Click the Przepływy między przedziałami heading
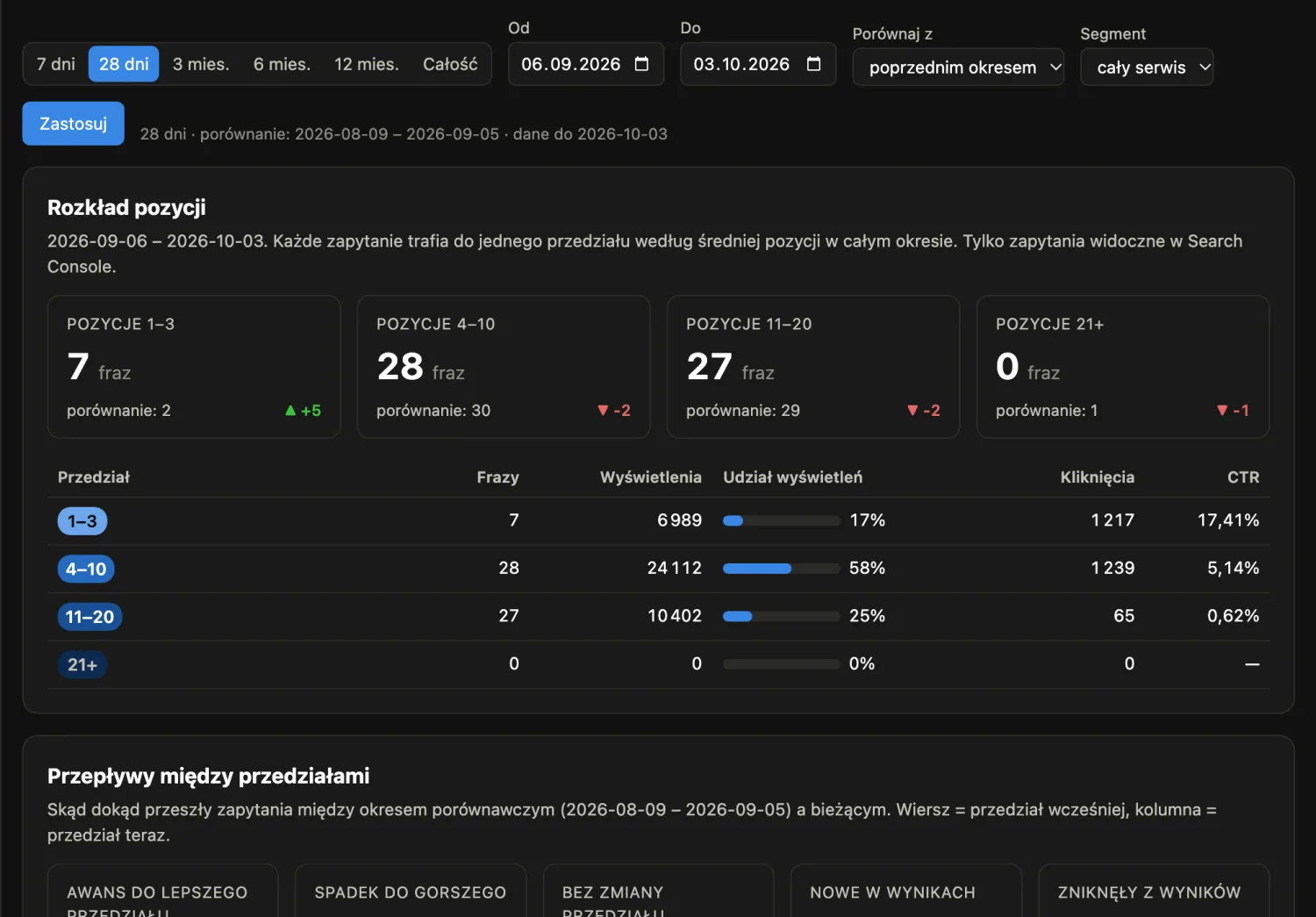The image size is (1316, 917). (208, 776)
